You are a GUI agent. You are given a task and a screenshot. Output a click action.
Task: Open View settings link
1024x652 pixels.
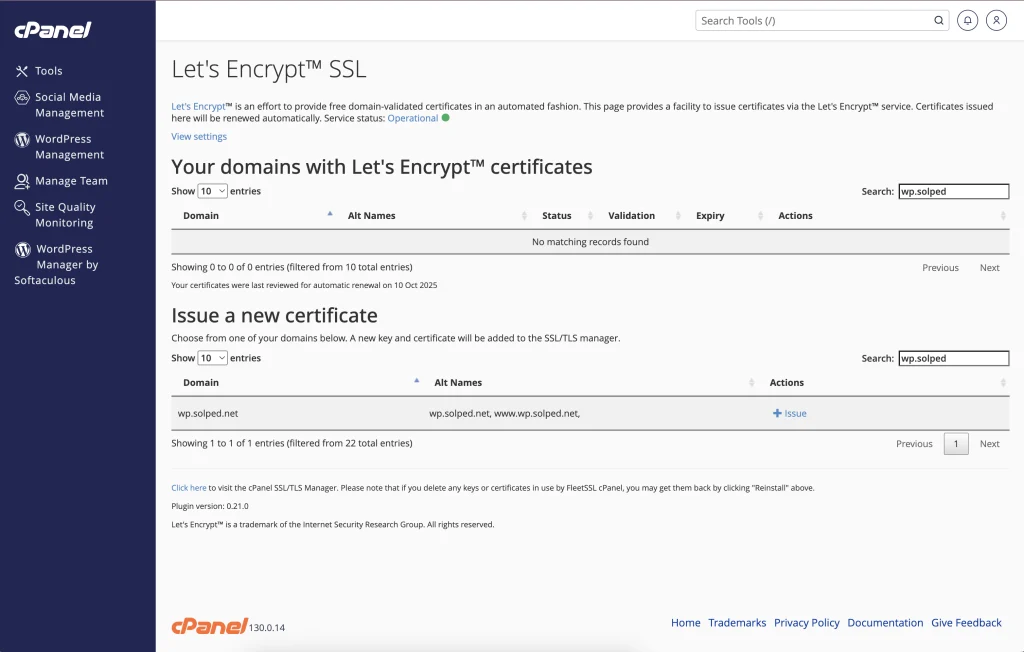pos(199,137)
